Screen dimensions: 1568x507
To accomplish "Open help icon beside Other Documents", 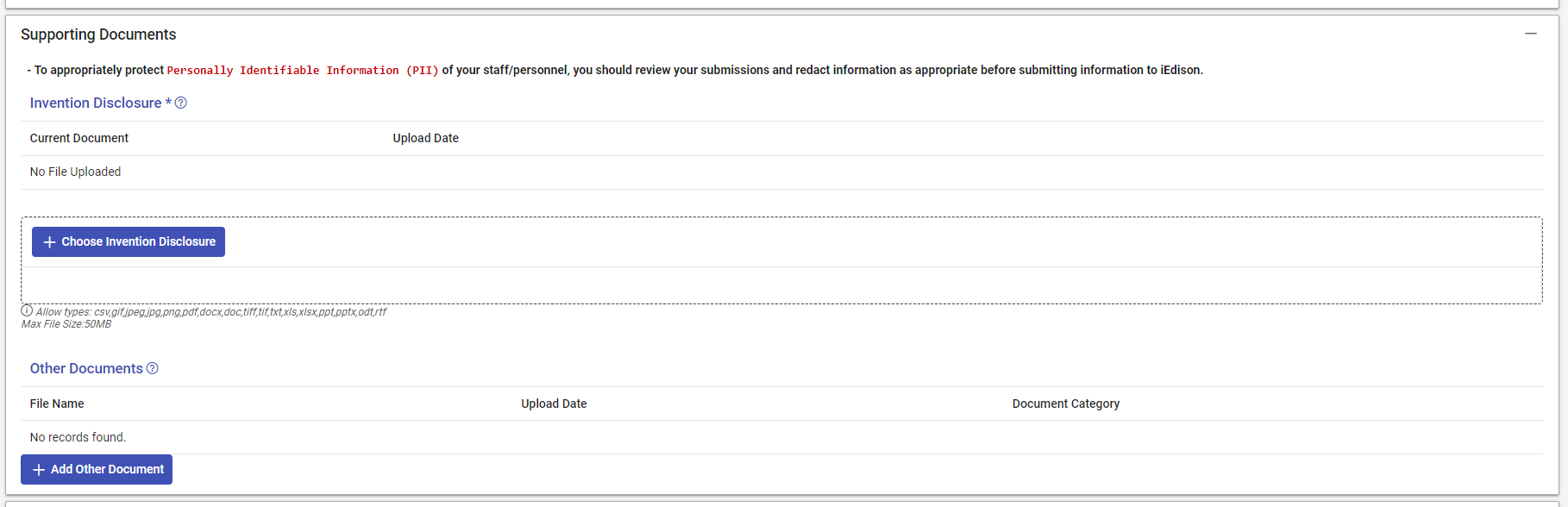I will [153, 368].
